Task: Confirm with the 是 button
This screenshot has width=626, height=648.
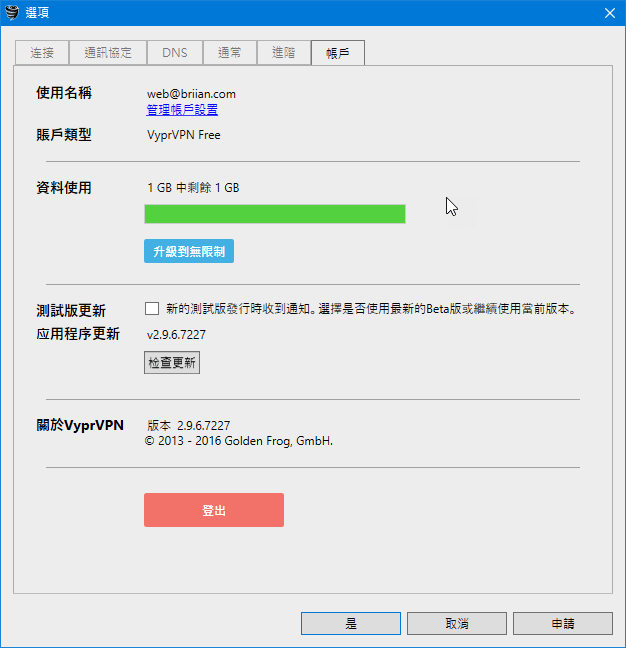Action: click(x=351, y=623)
